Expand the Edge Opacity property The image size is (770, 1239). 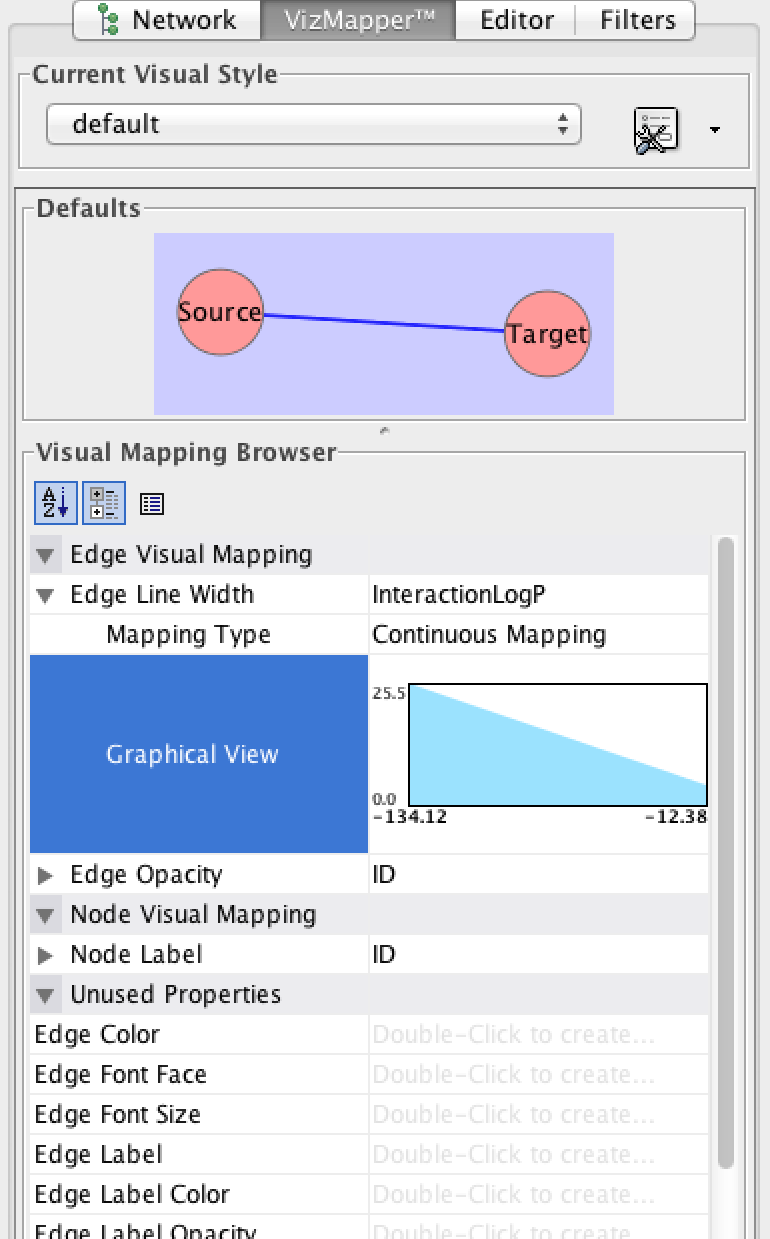point(45,875)
